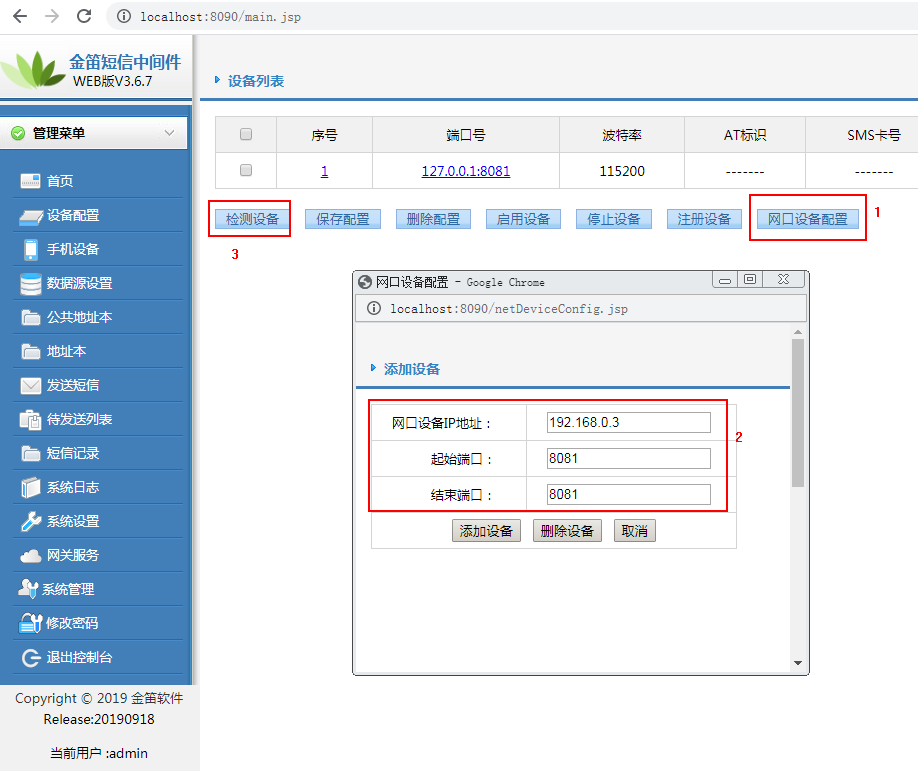Open 待发送列表 in the sidebar menu
Viewport: 918px width, 771px height.
click(79, 419)
